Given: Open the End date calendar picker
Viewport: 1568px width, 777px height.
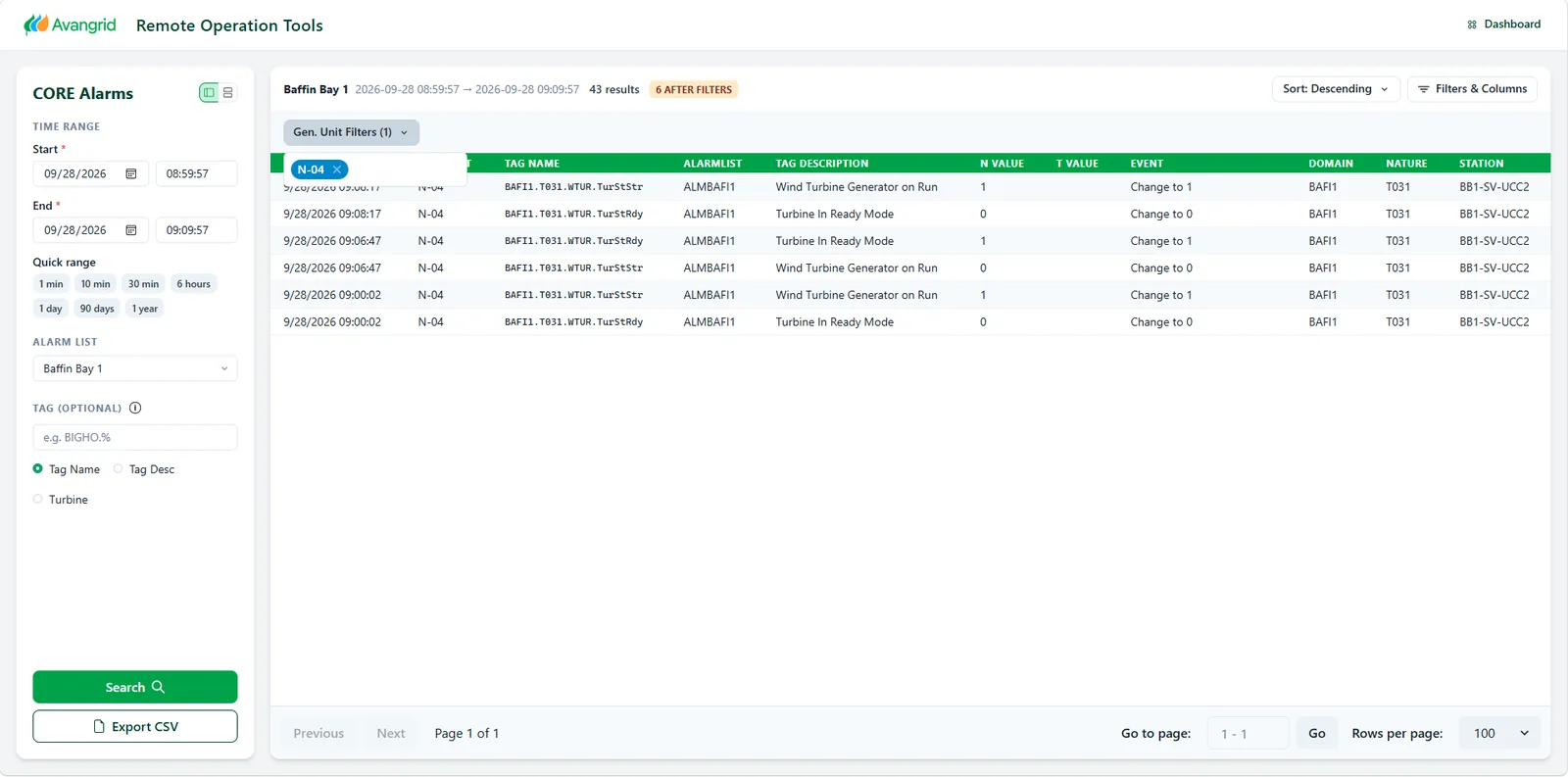Looking at the screenshot, I should 131,230.
